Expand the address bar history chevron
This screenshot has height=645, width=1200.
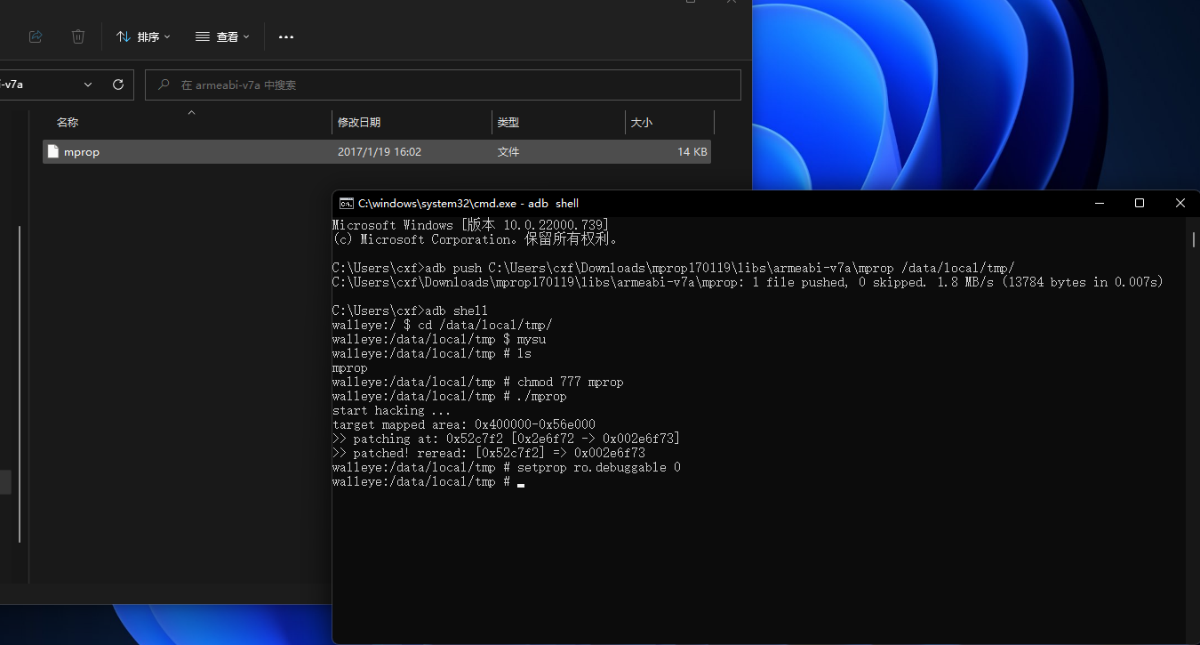(88, 85)
